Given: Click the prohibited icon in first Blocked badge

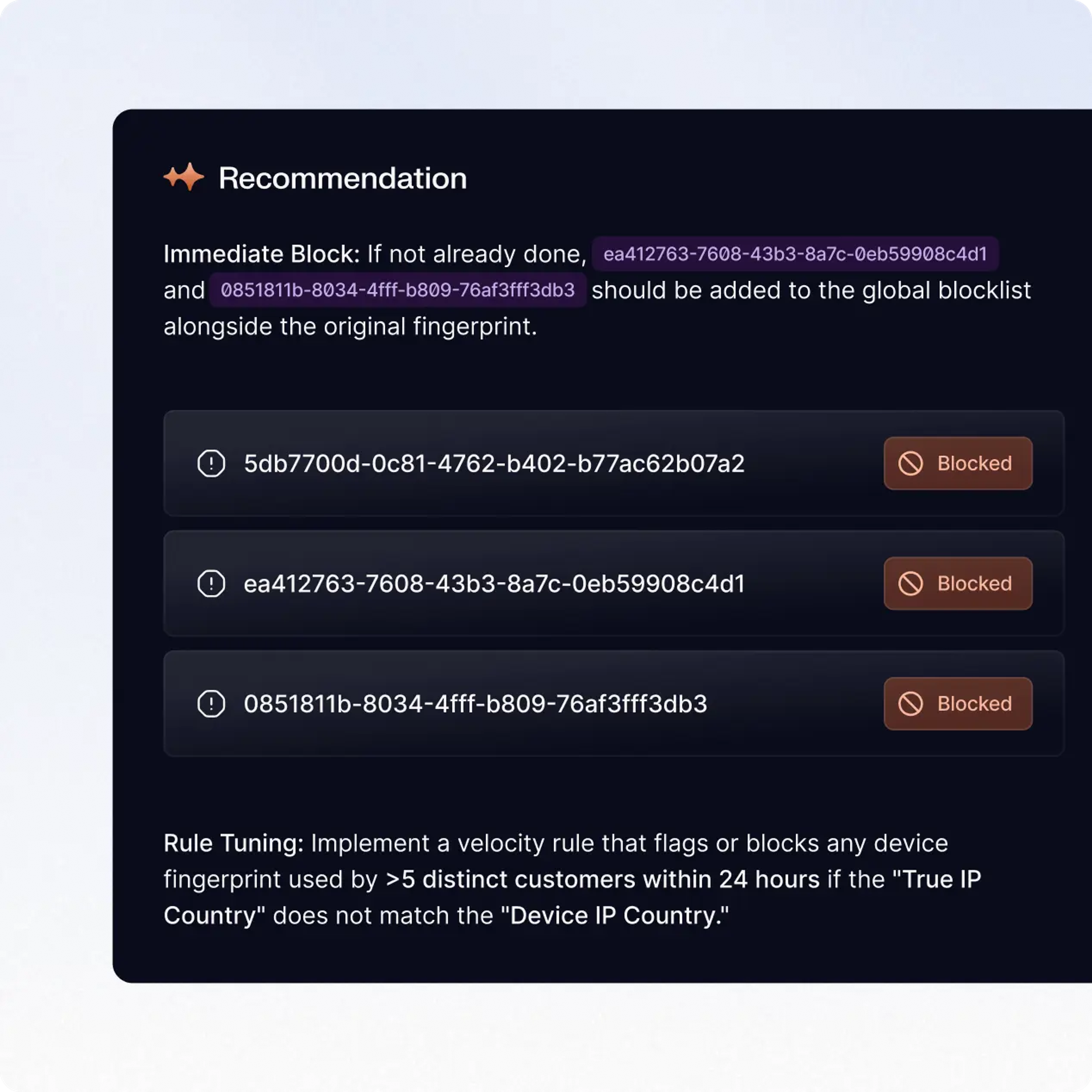Looking at the screenshot, I should coord(911,464).
